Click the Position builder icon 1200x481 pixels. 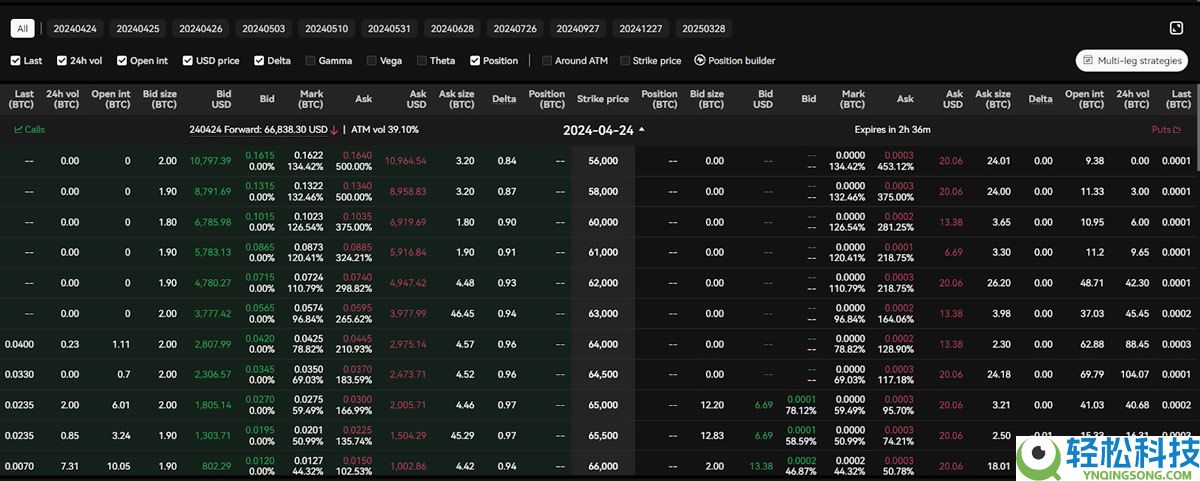(x=700, y=61)
